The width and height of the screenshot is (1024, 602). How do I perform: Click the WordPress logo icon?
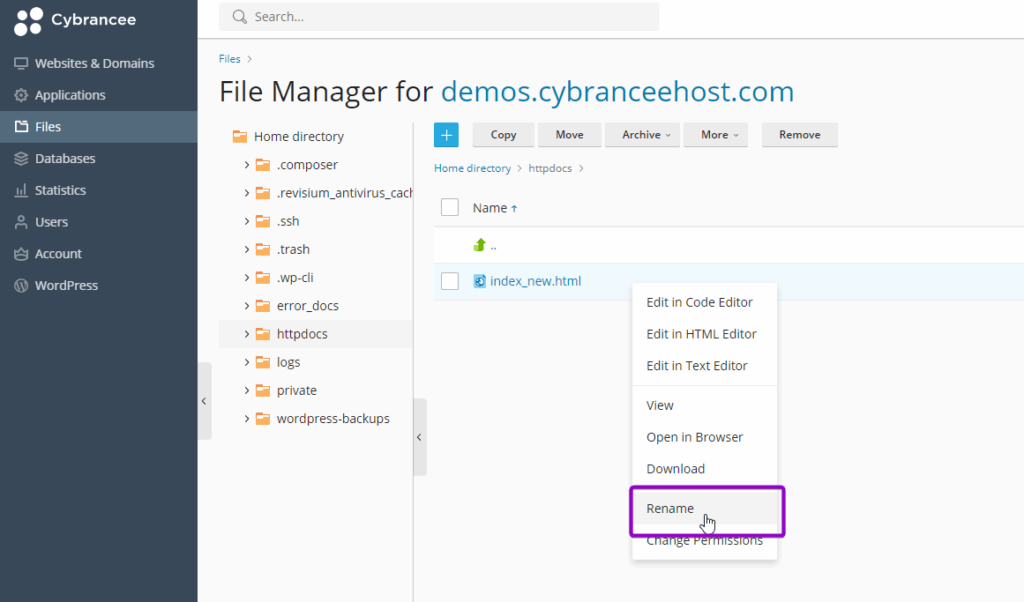(21, 285)
